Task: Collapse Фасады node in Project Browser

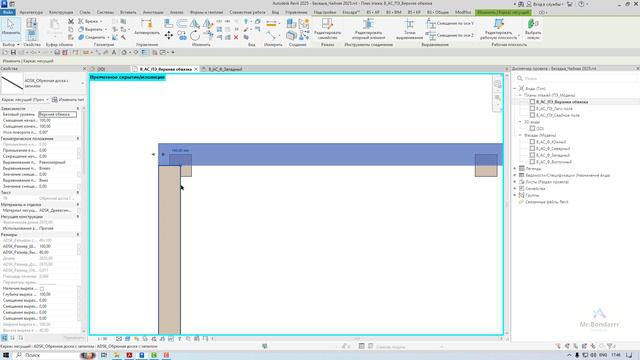Action: point(520,135)
